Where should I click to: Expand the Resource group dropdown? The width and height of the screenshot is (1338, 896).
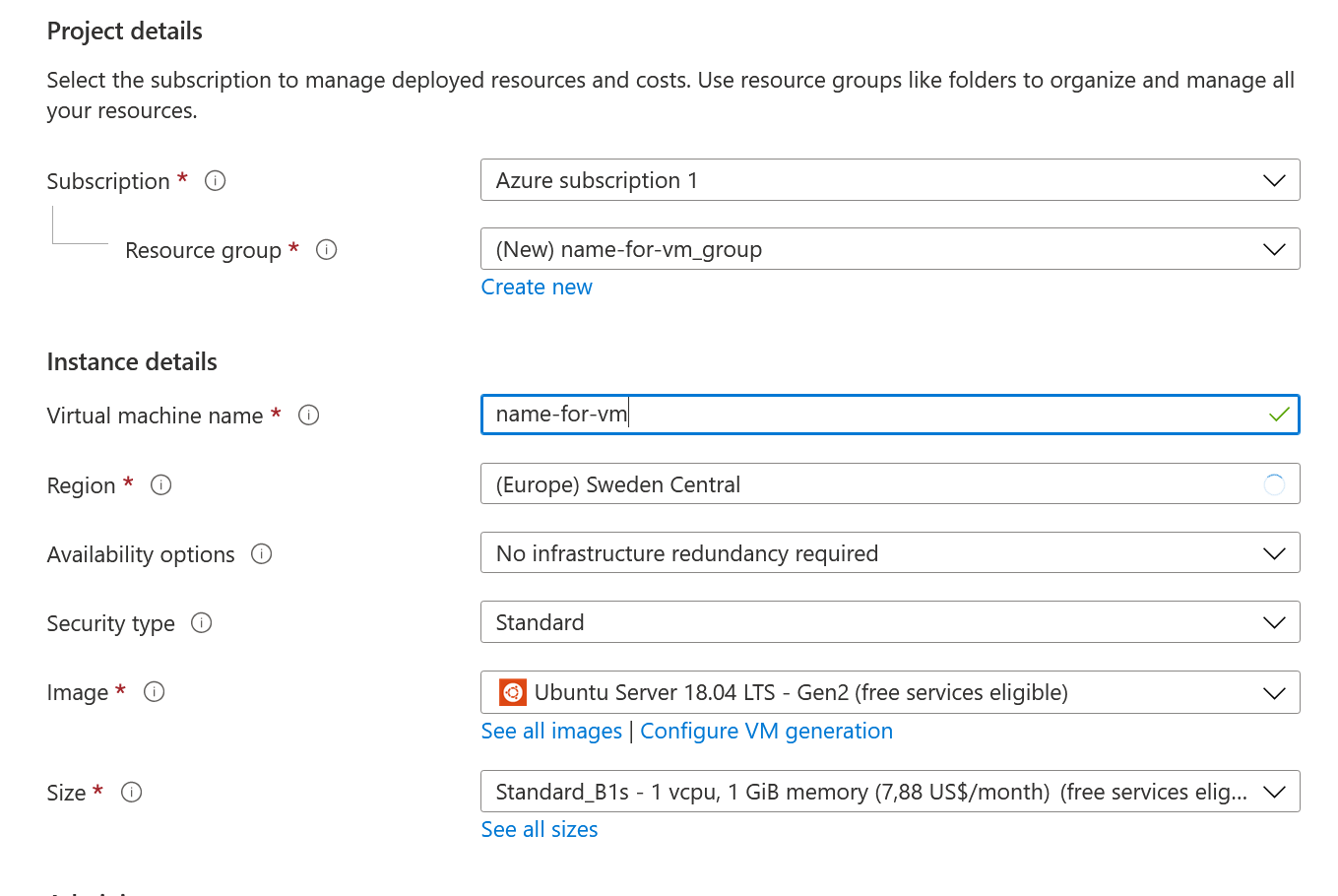[x=889, y=249]
